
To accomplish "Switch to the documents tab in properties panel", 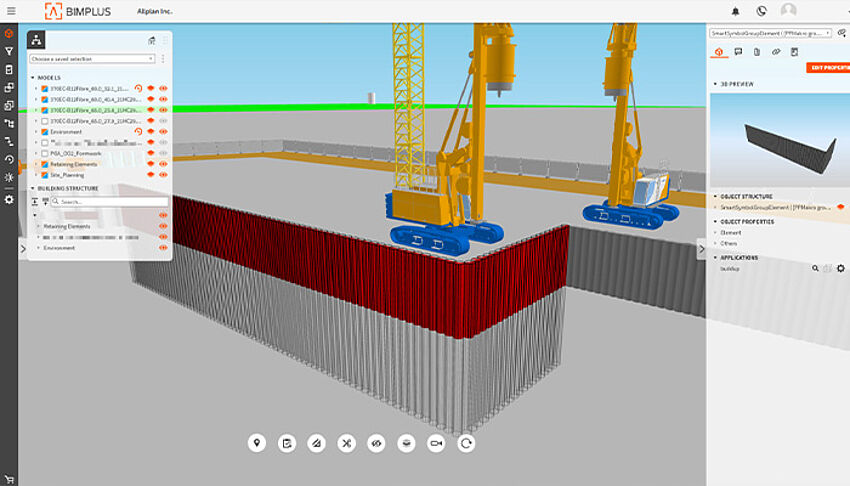I will 756,51.
